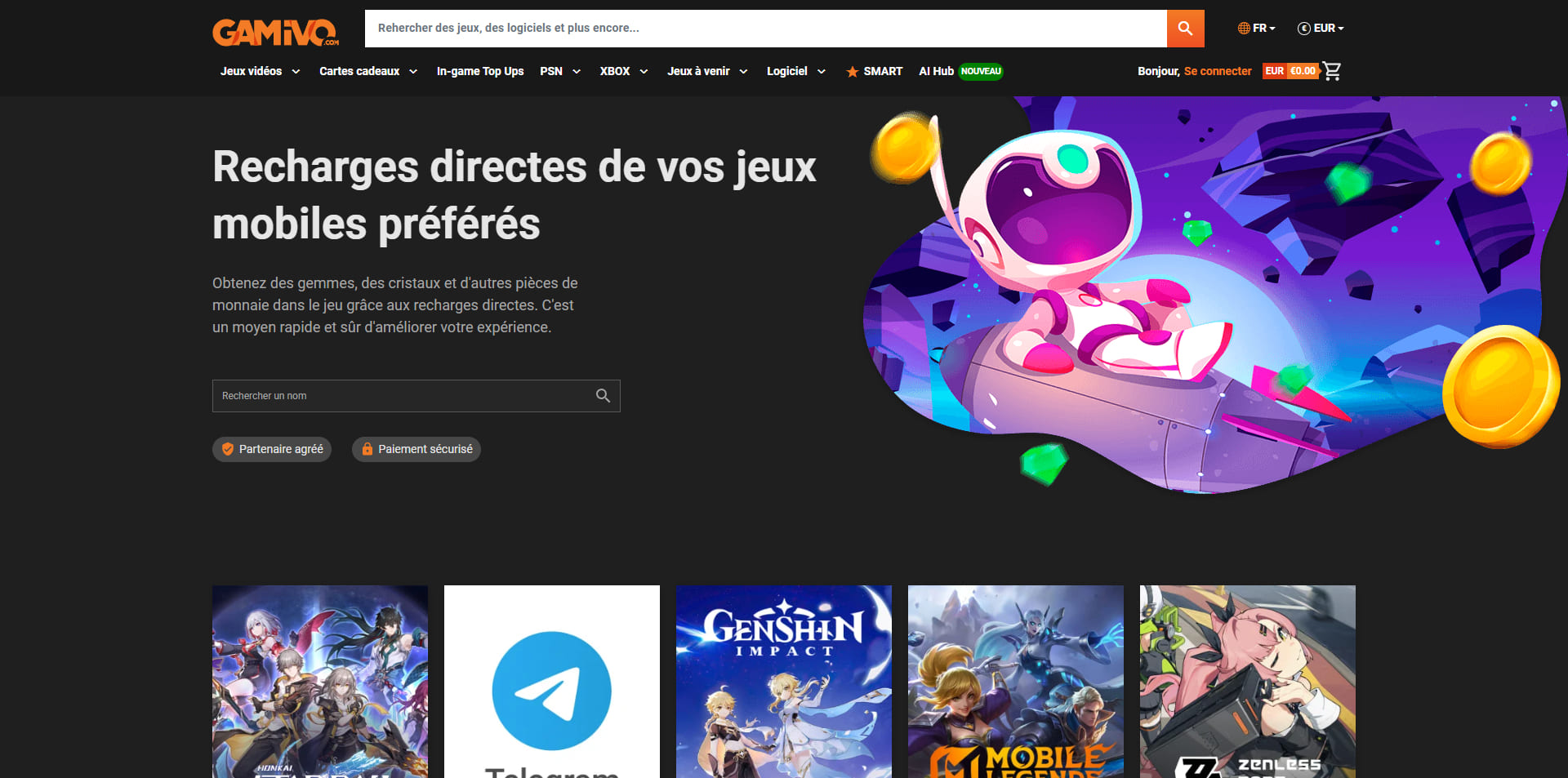Screen dimensions: 1568x778
Task: Open the Honkai Star Rail game card
Action: [320, 682]
